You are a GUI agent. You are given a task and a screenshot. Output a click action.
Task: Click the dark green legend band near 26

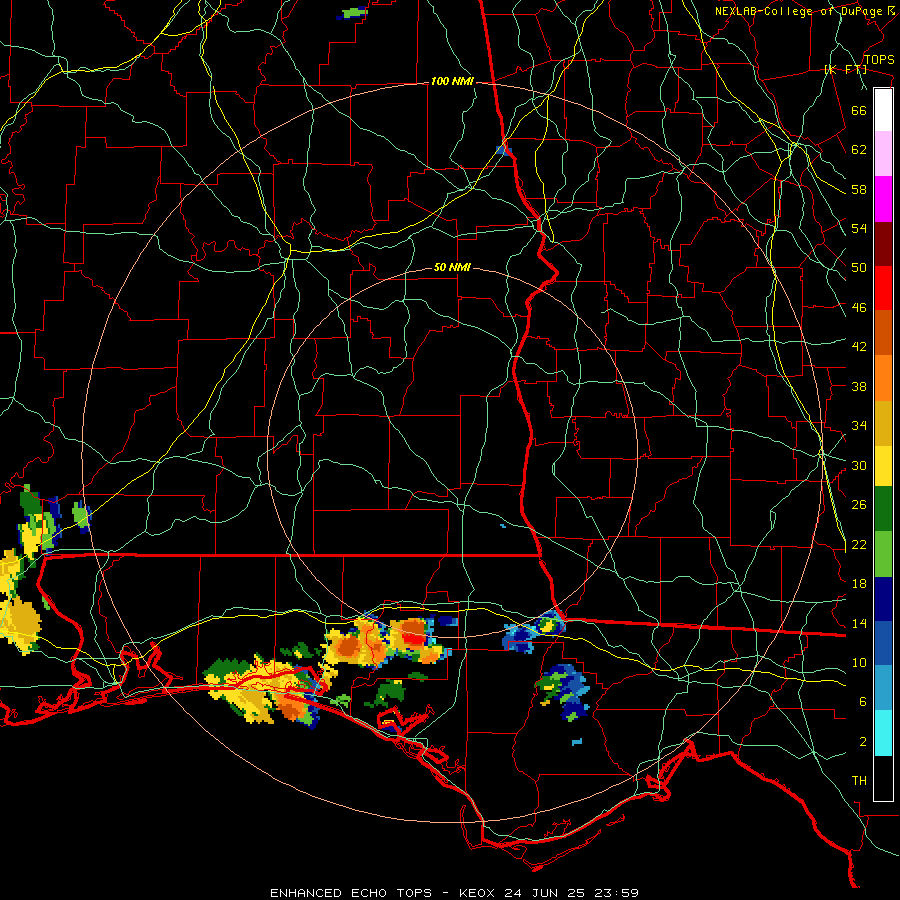pos(883,509)
